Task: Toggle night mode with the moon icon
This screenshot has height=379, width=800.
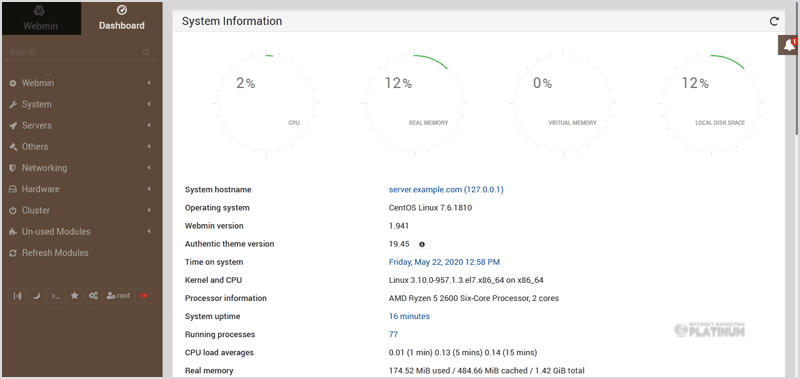Action: pyautogui.click(x=36, y=296)
